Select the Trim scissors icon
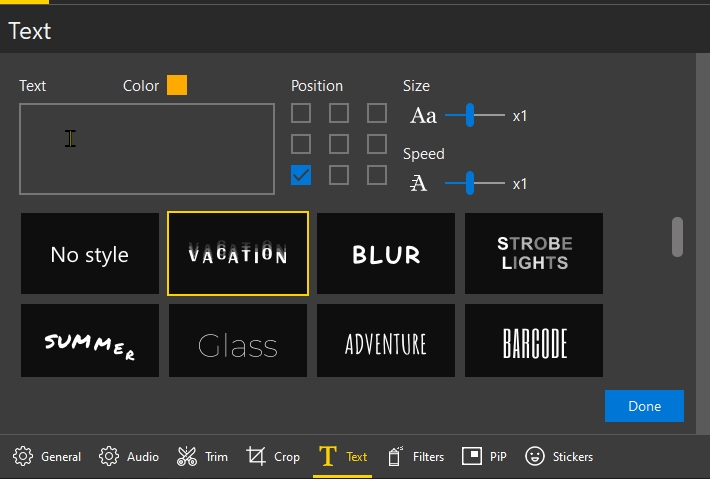The height and width of the screenshot is (479, 710). click(x=187, y=456)
